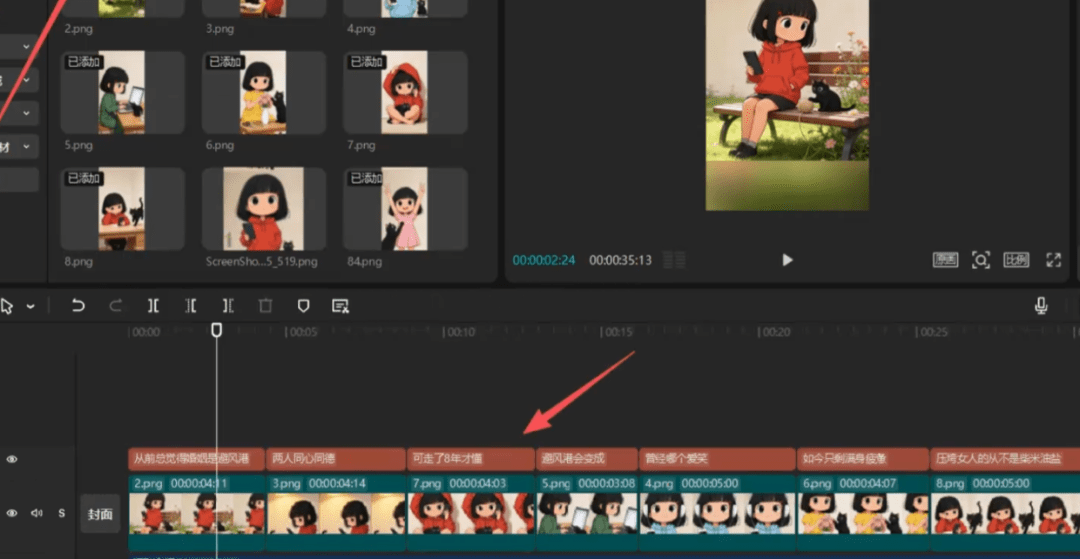Click the 封面 cover button
Screen dimensions: 1080x559
100,514
